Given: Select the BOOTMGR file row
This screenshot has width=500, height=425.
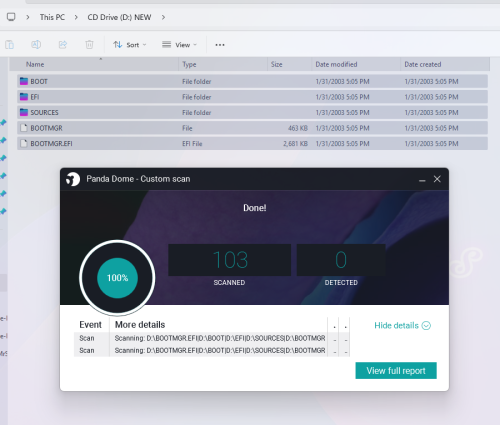Looking at the screenshot, I should tap(252, 128).
